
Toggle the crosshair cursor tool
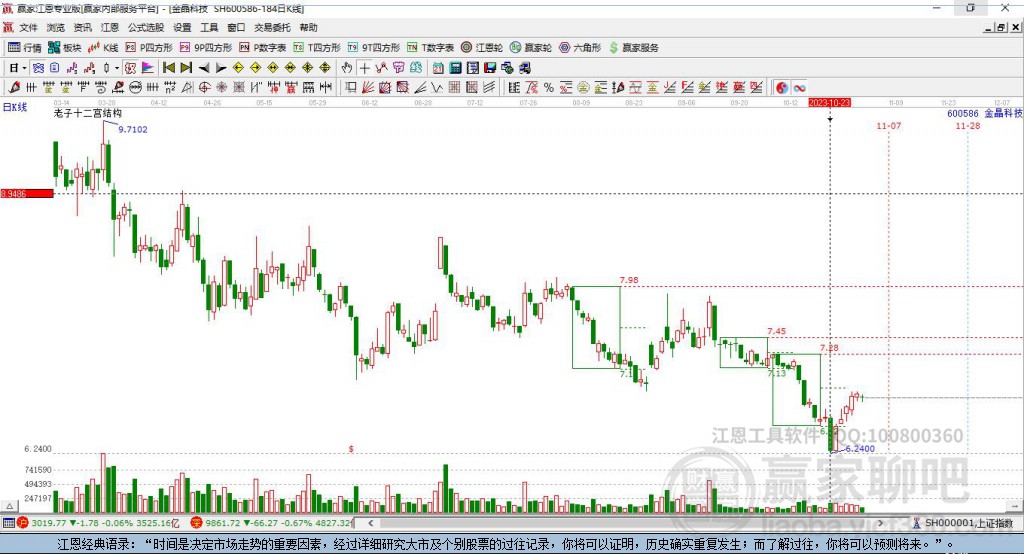365,67
